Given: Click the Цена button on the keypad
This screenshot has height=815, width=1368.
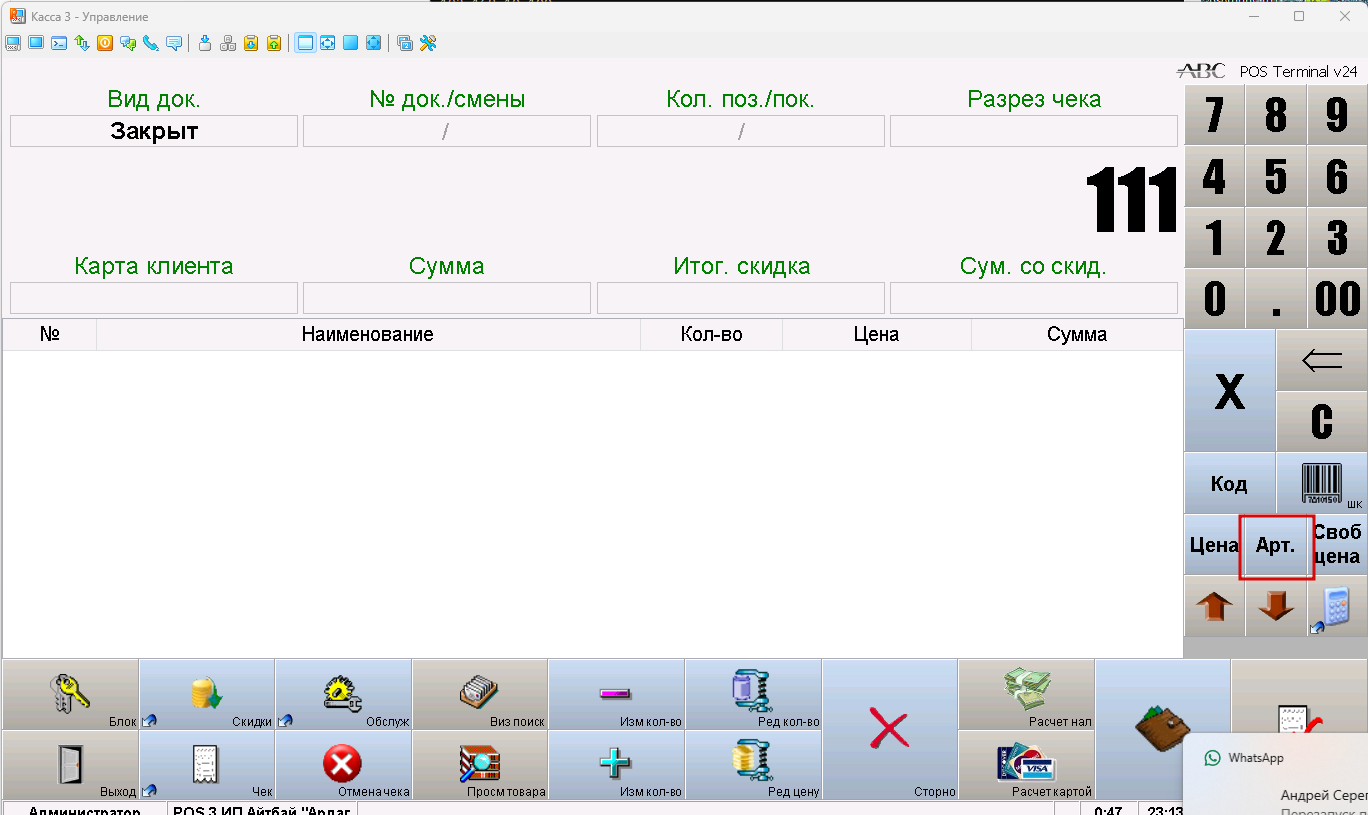Looking at the screenshot, I should tap(1214, 546).
